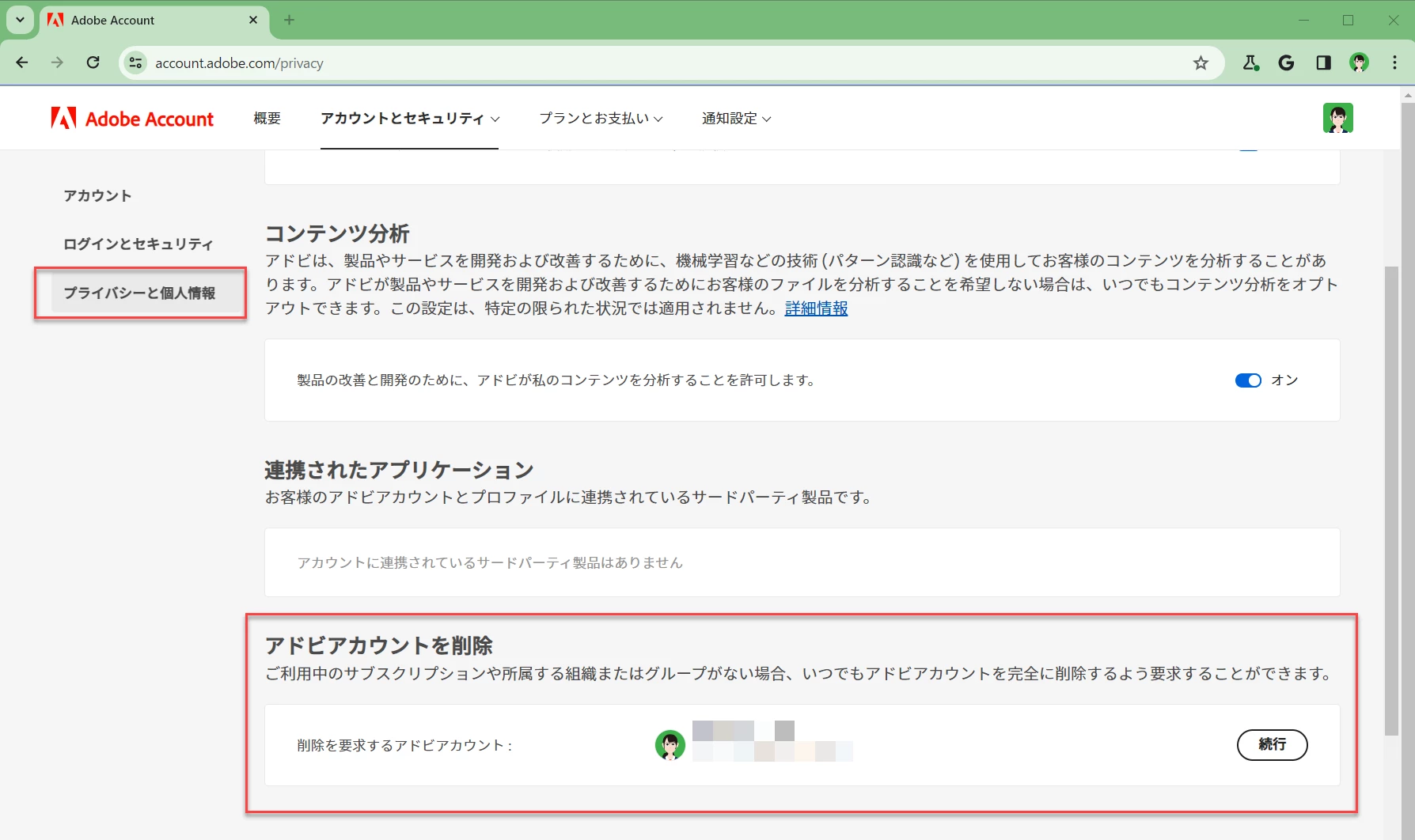Reload the Adobe privacy page
Screen dimensions: 1415x840
93,62
